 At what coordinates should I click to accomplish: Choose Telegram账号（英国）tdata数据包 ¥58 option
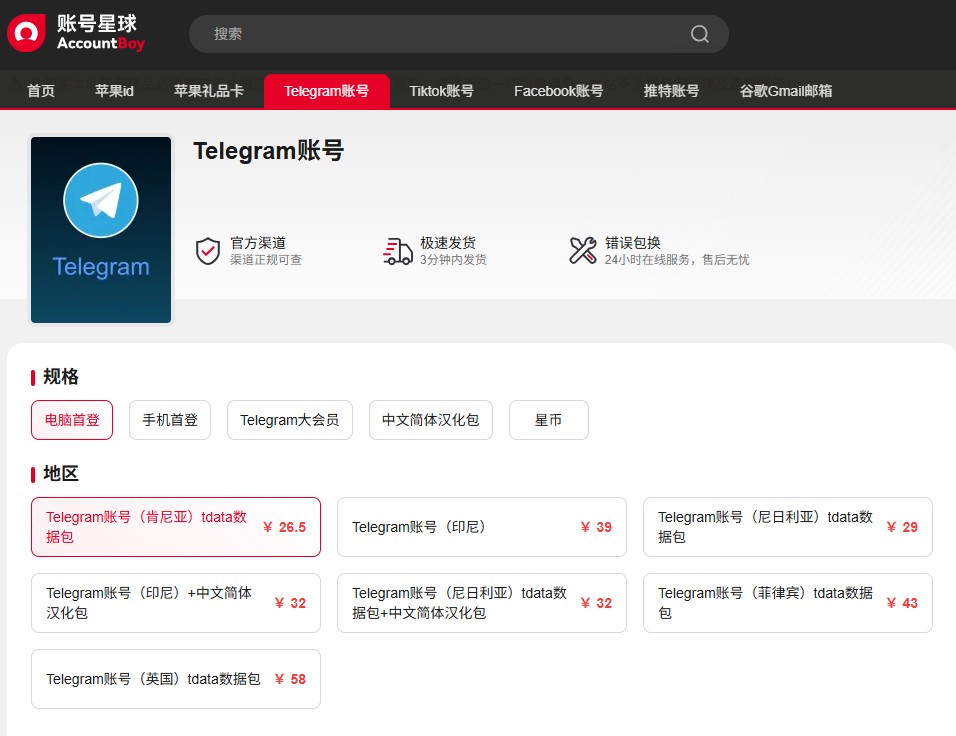pos(176,679)
